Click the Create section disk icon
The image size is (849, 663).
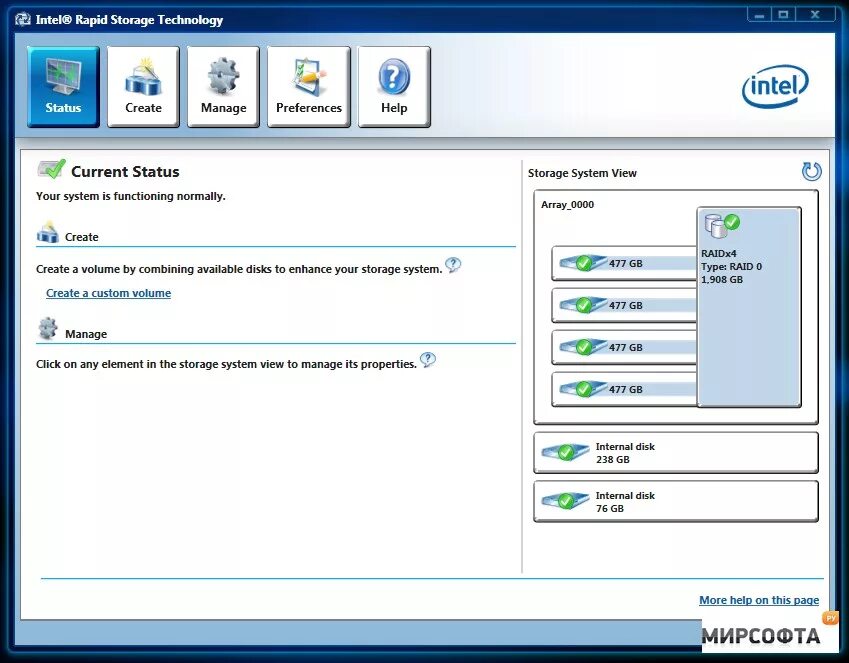coord(48,232)
